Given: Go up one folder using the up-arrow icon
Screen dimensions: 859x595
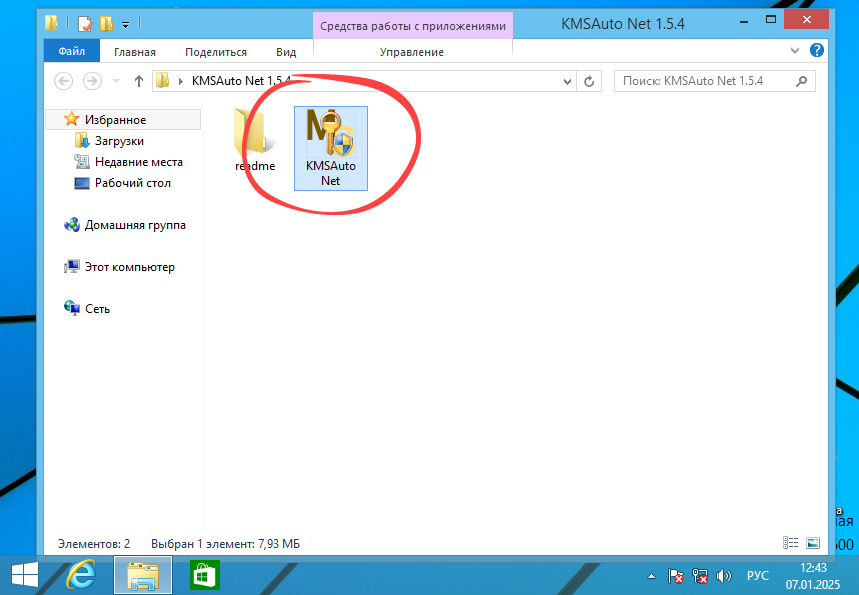Looking at the screenshot, I should pyautogui.click(x=137, y=81).
